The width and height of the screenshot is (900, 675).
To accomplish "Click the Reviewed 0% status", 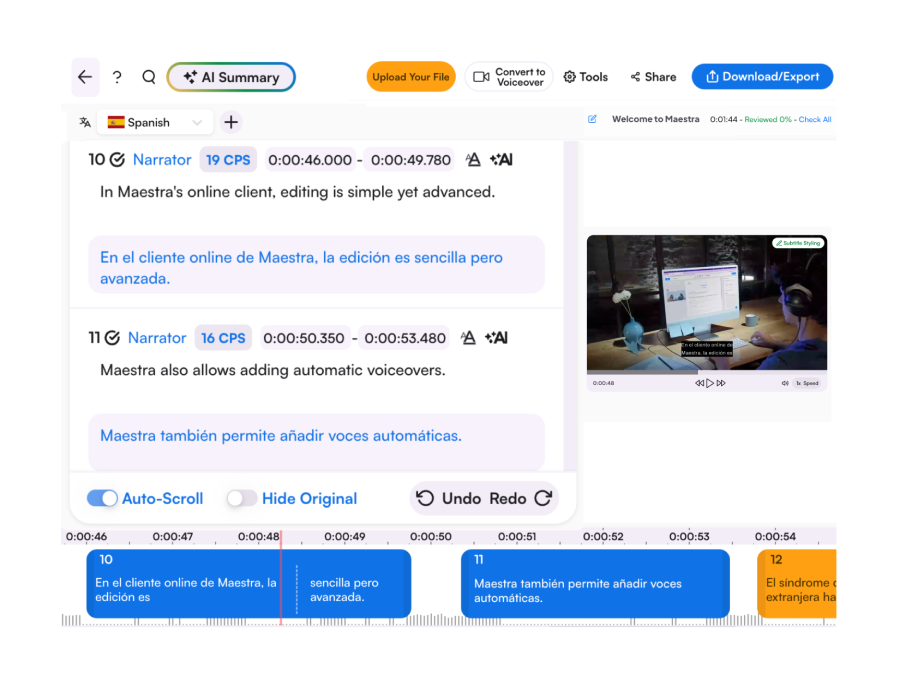I will click(767, 119).
